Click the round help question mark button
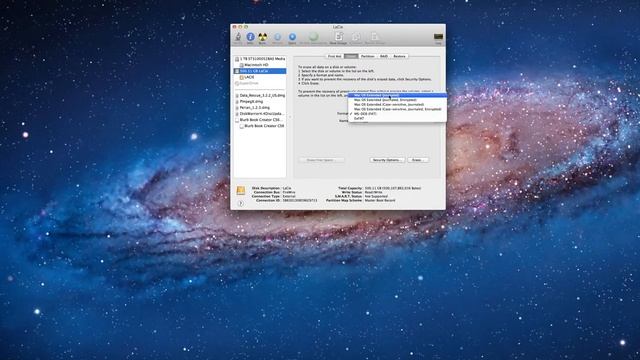The image size is (640, 360). 240,203
